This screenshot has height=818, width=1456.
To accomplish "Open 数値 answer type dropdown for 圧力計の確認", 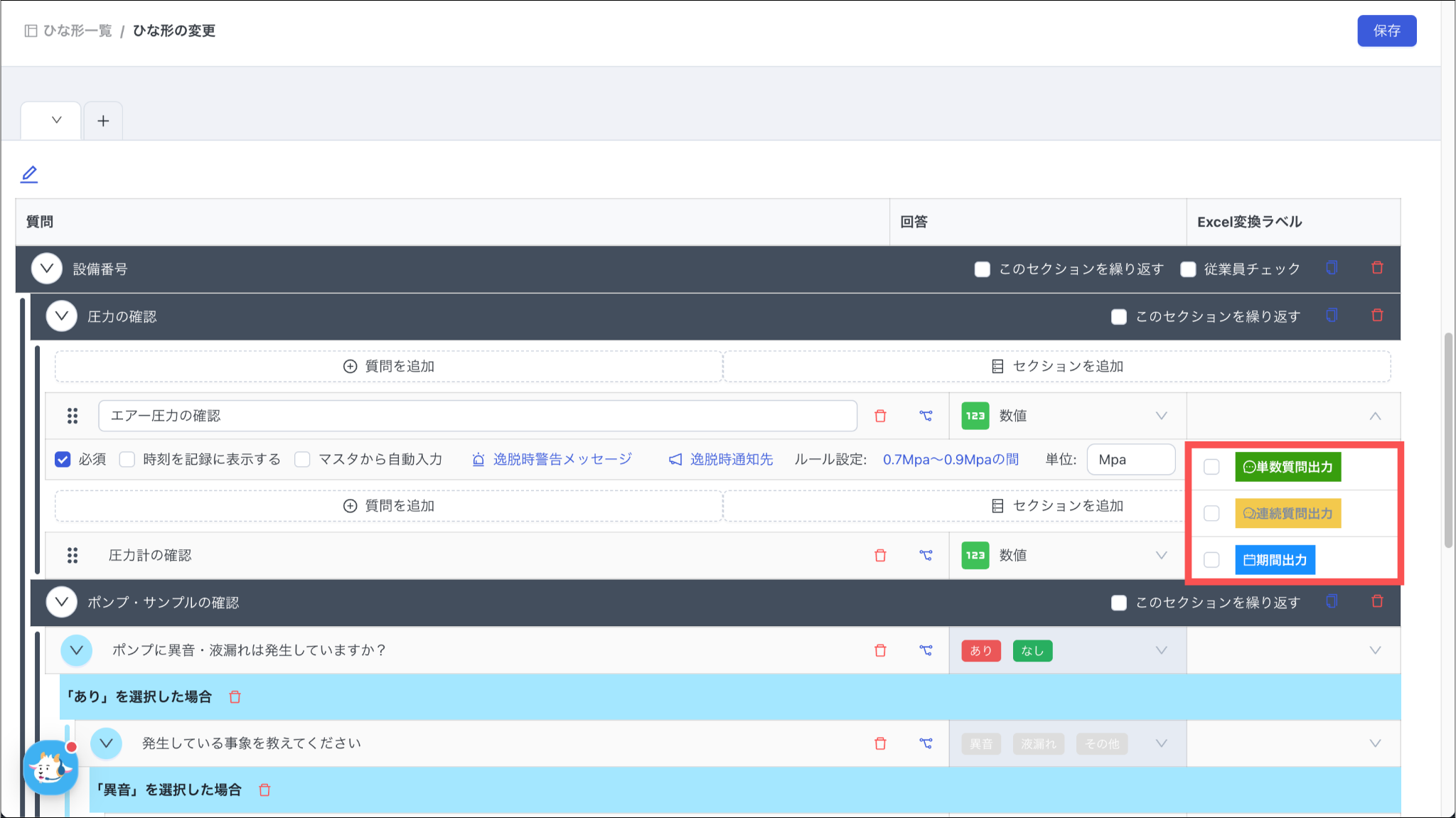I will click(x=1161, y=555).
